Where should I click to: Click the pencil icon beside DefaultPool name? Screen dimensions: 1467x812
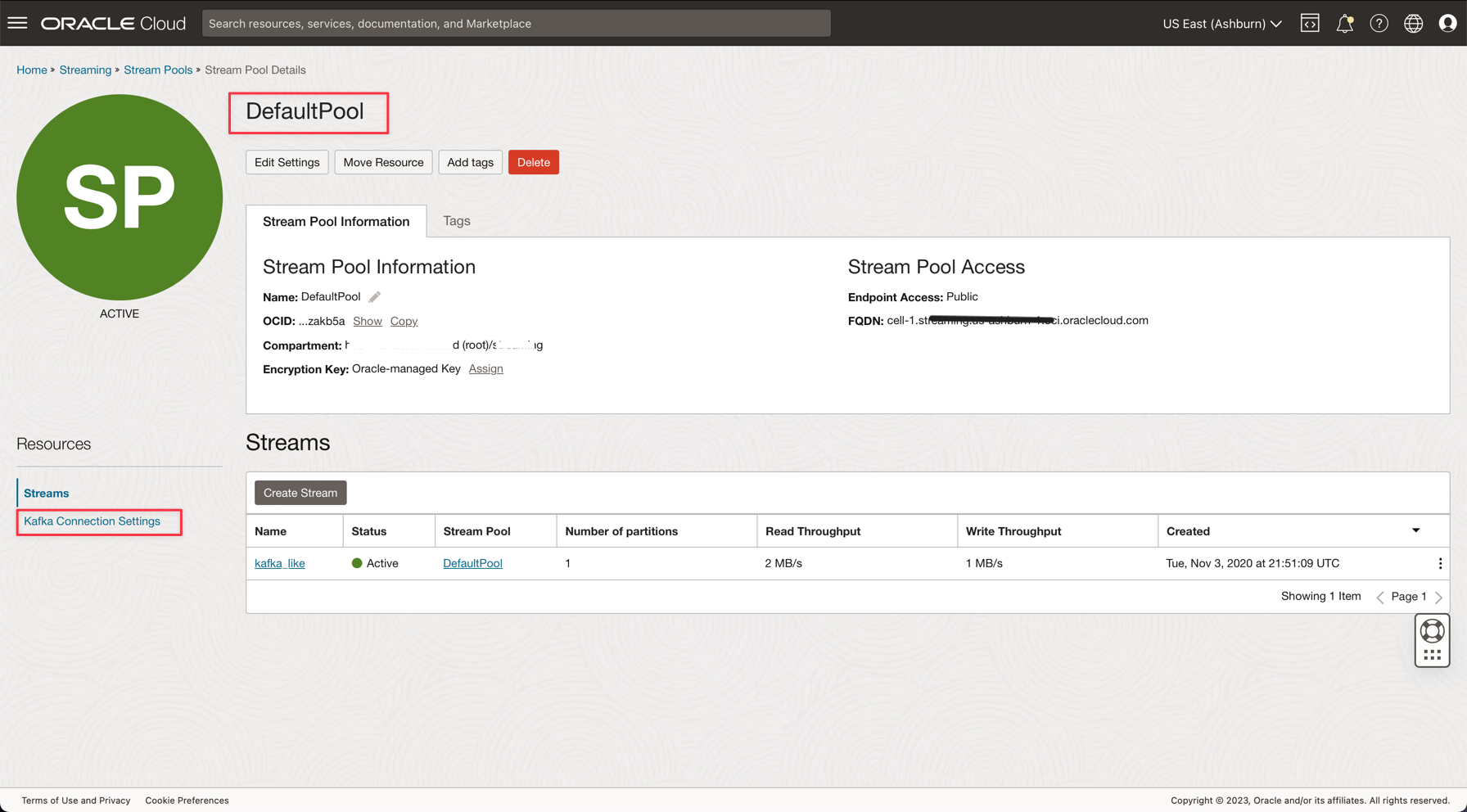coord(374,297)
